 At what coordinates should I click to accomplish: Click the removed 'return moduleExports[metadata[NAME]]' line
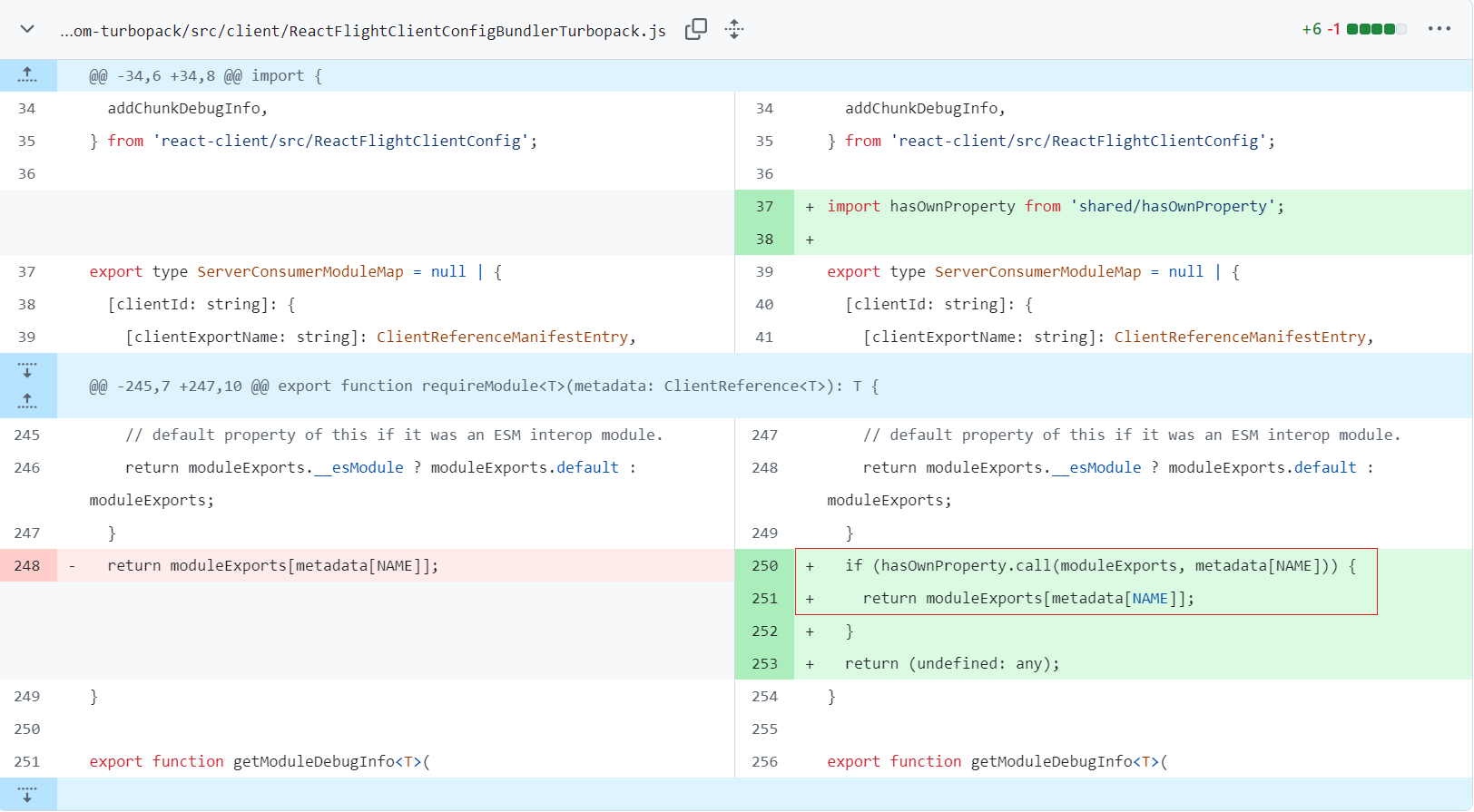coord(272,566)
